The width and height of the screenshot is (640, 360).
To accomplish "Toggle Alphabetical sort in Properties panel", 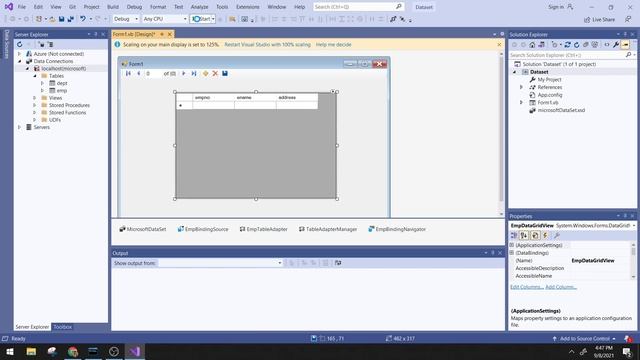I will (524, 236).
